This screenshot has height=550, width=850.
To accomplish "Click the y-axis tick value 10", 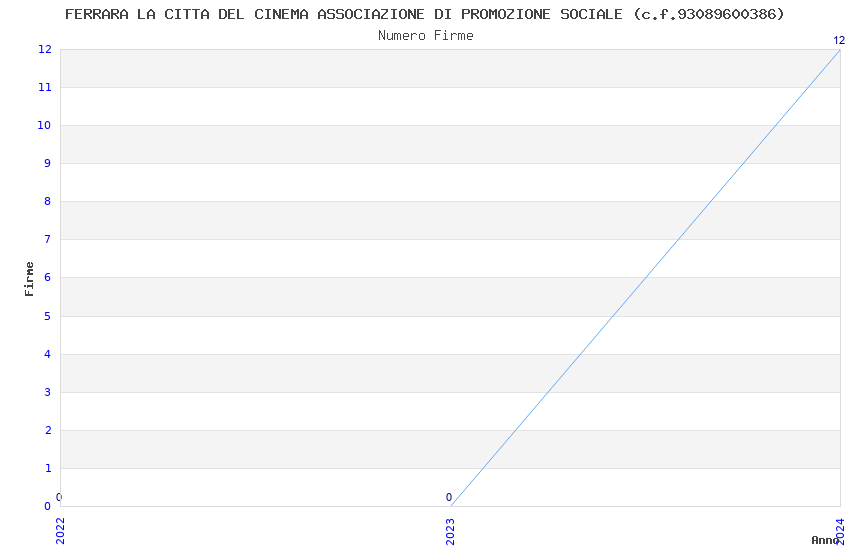I will point(44,125).
